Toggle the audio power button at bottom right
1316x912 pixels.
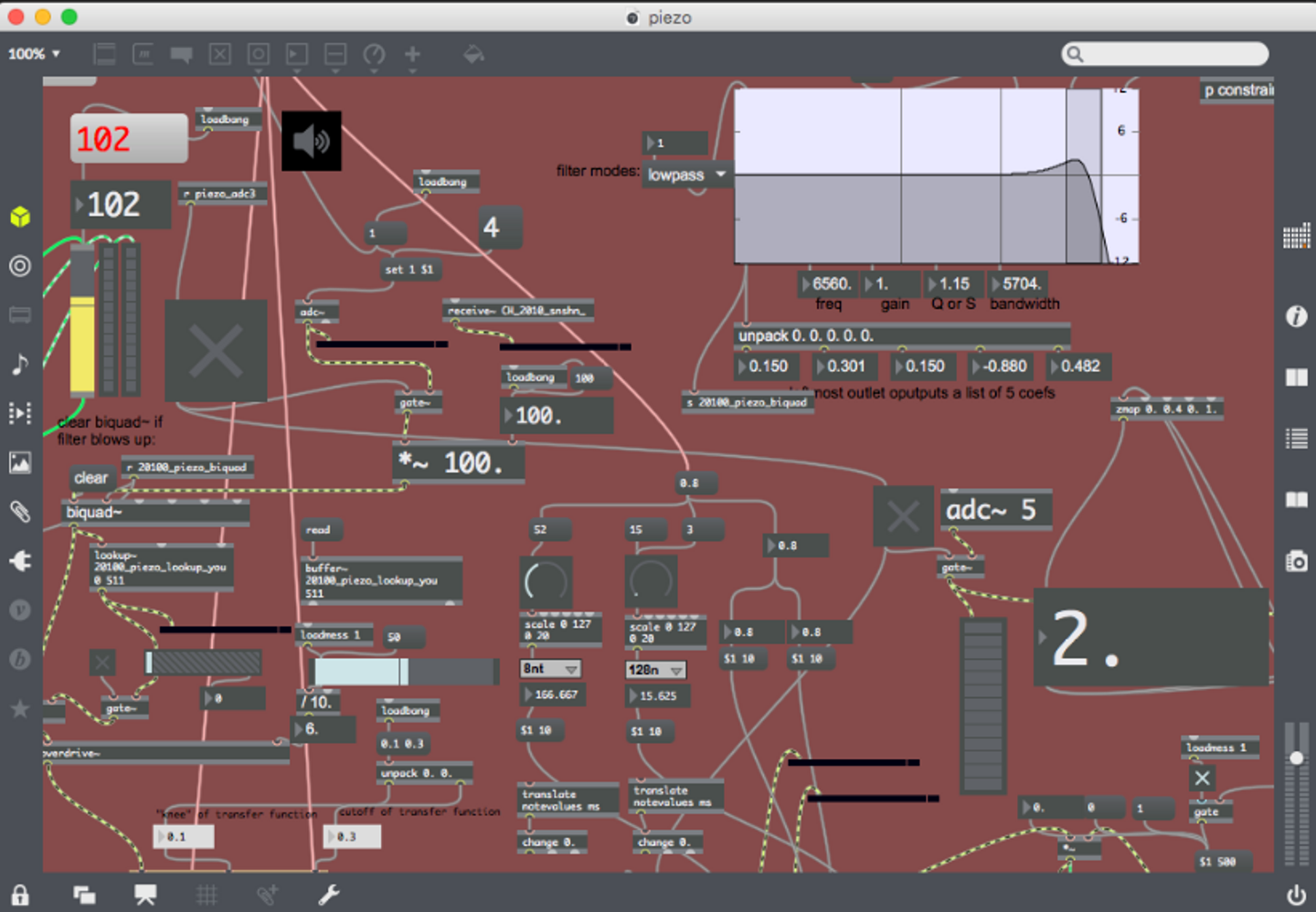tap(1295, 894)
